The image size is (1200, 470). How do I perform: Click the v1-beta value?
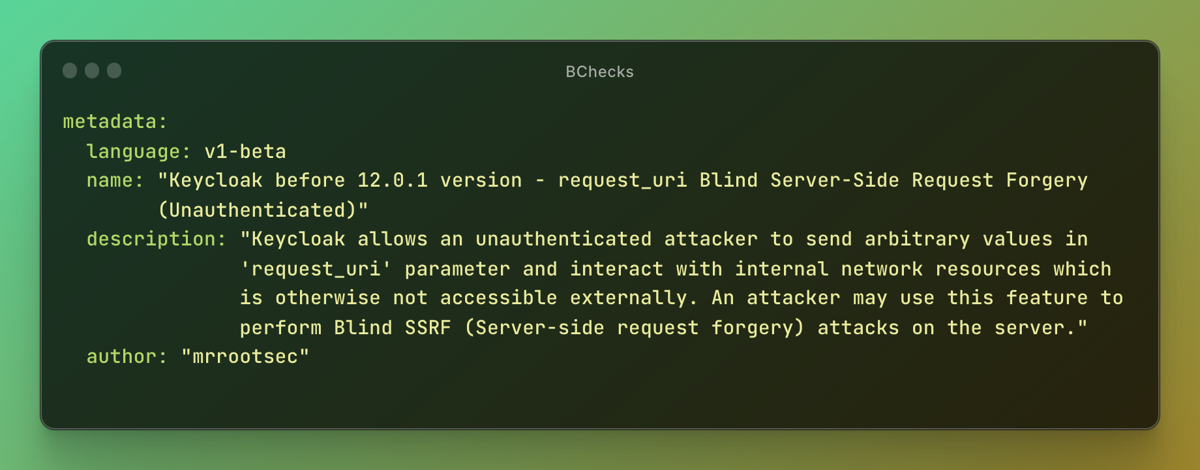coord(245,152)
